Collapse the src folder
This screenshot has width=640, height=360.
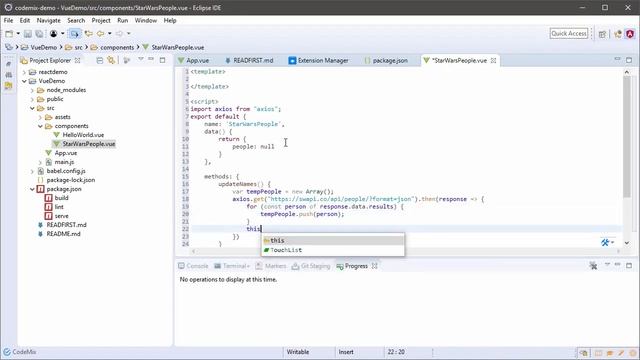tap(32, 108)
